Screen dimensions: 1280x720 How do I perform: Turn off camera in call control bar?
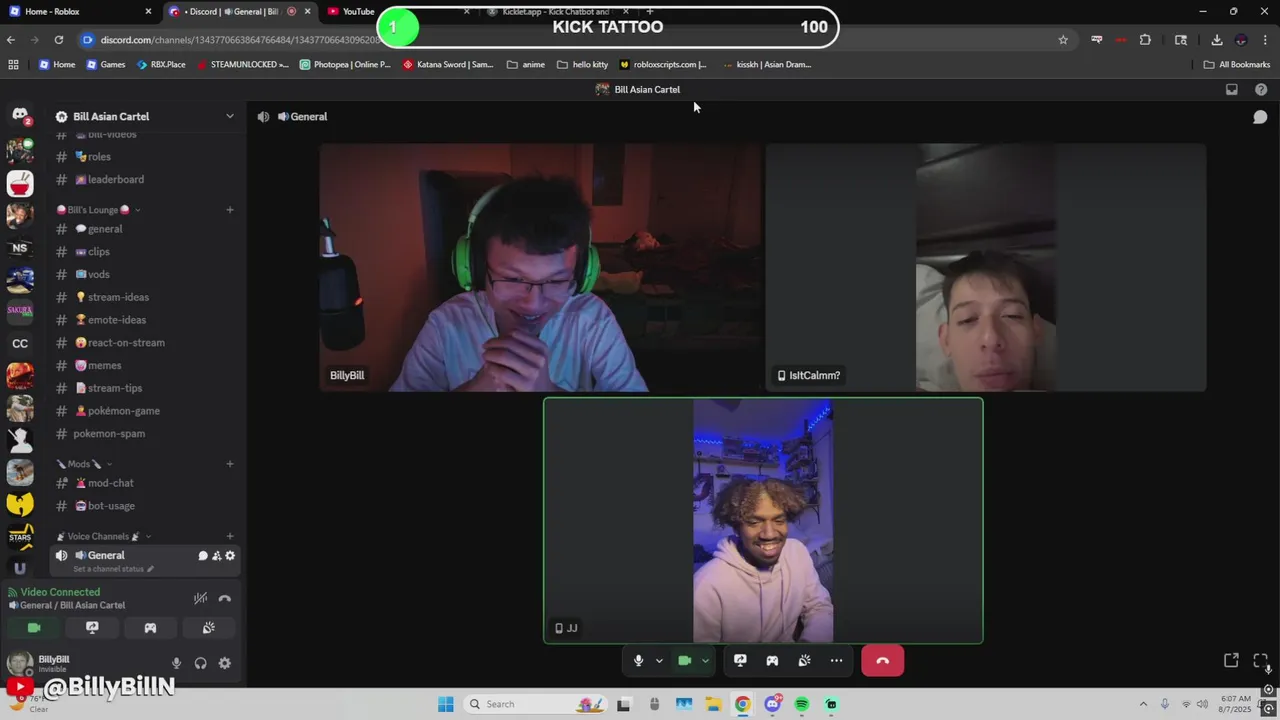pos(685,661)
